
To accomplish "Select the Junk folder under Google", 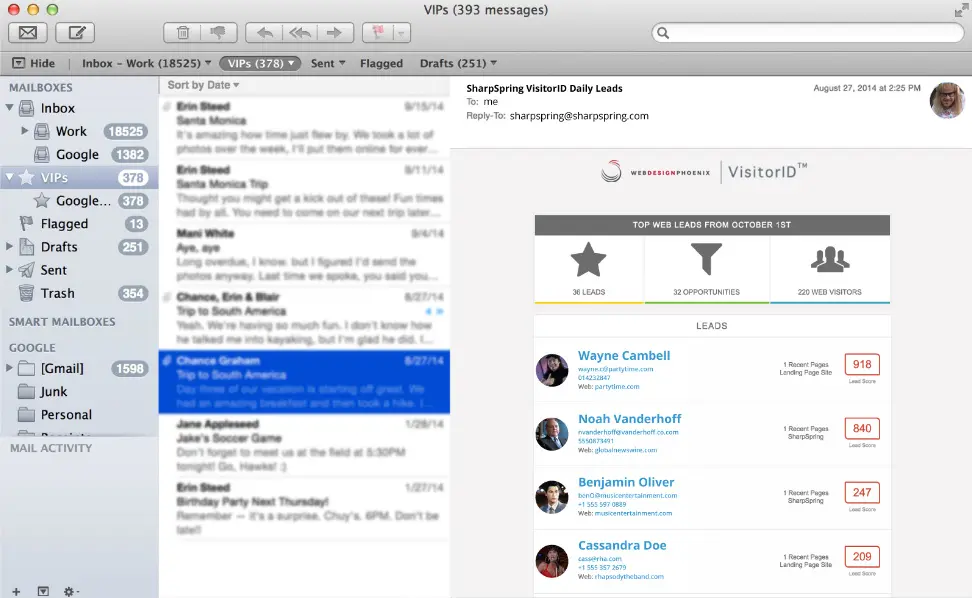I will [79, 392].
